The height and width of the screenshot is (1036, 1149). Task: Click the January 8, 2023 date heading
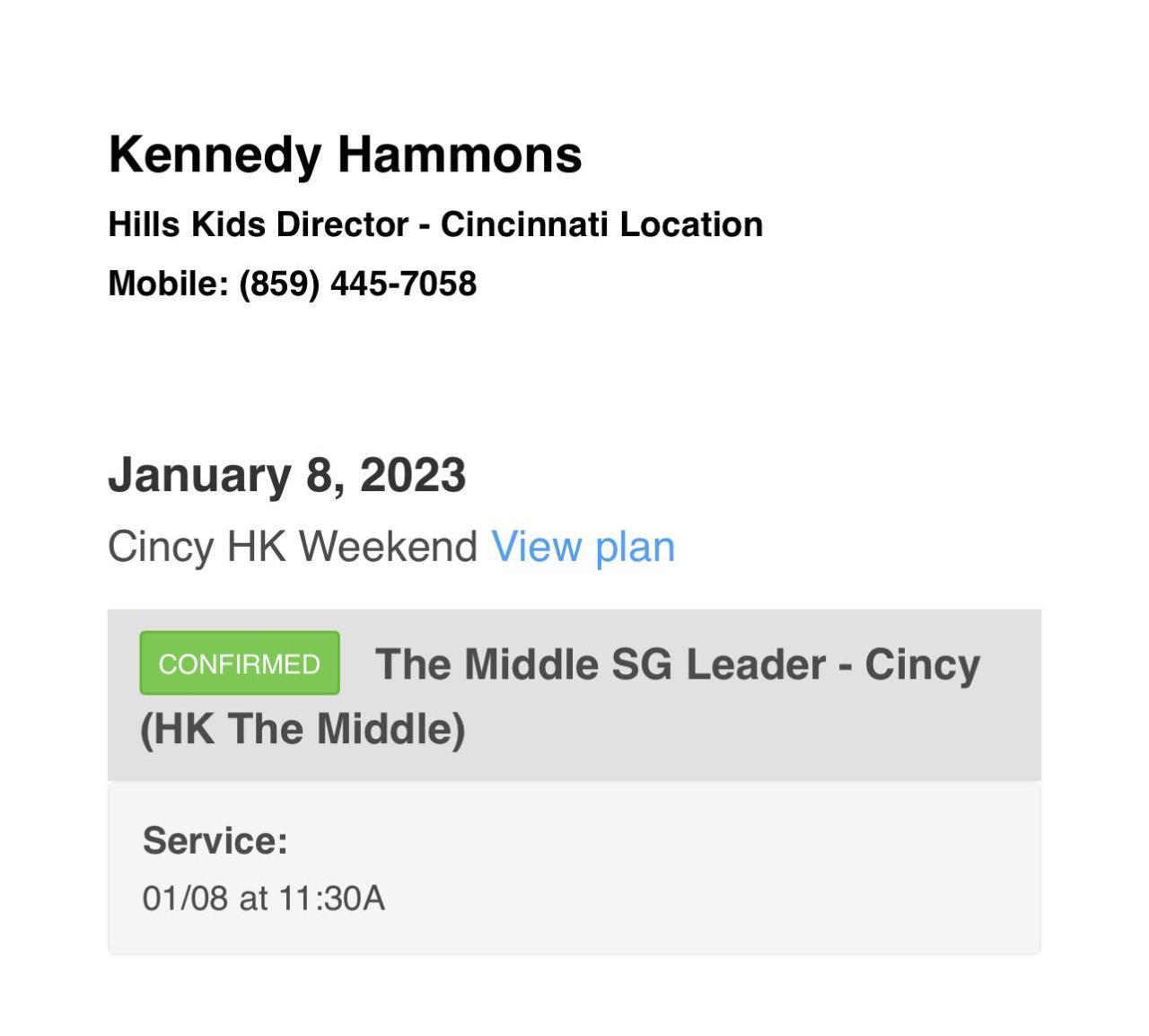click(x=286, y=475)
